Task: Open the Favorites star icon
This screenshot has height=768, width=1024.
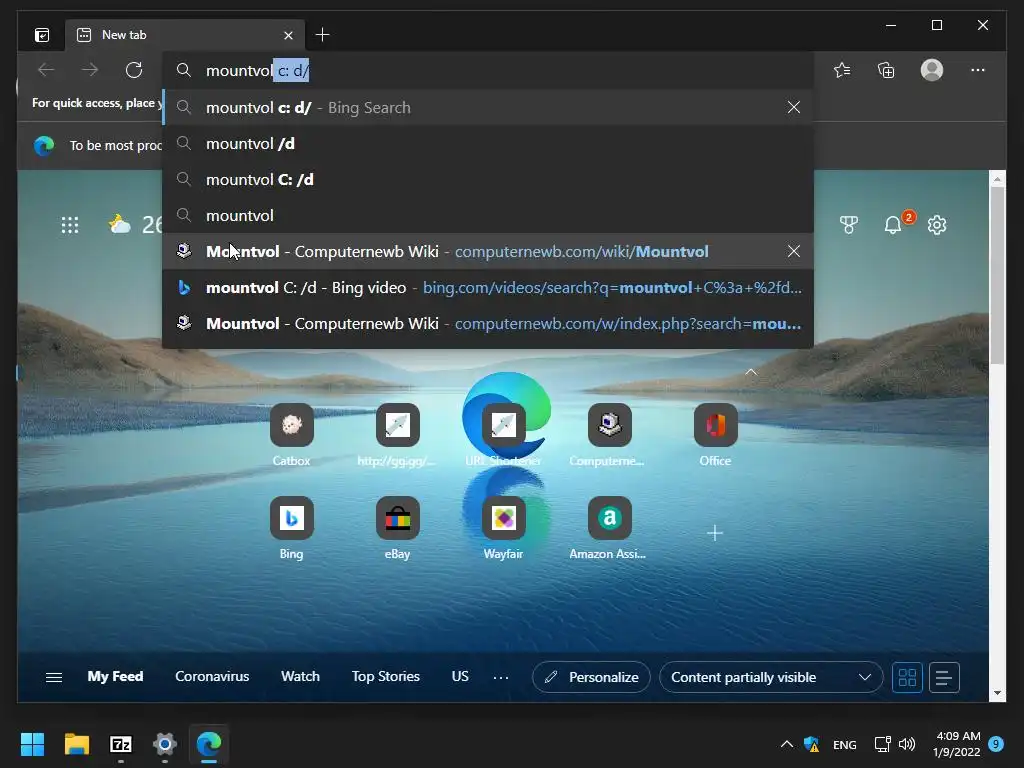Action: pos(842,70)
